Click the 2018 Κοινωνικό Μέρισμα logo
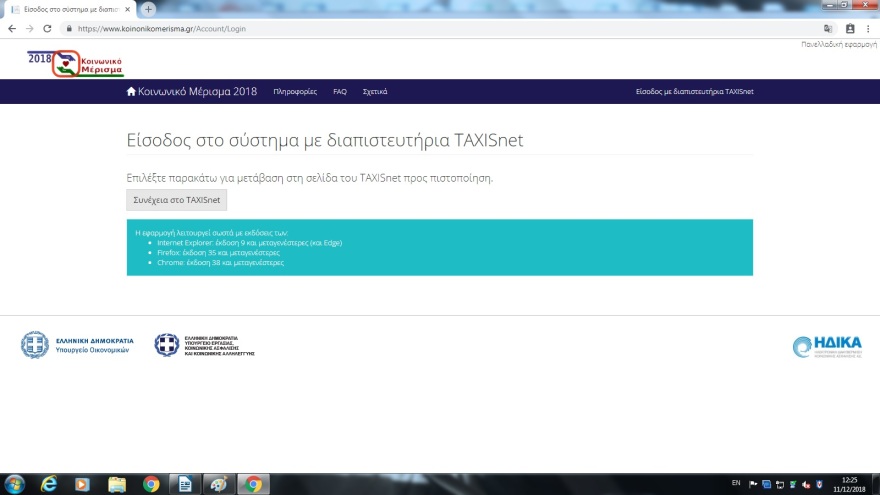Image resolution: width=880 pixels, height=495 pixels. point(76,62)
